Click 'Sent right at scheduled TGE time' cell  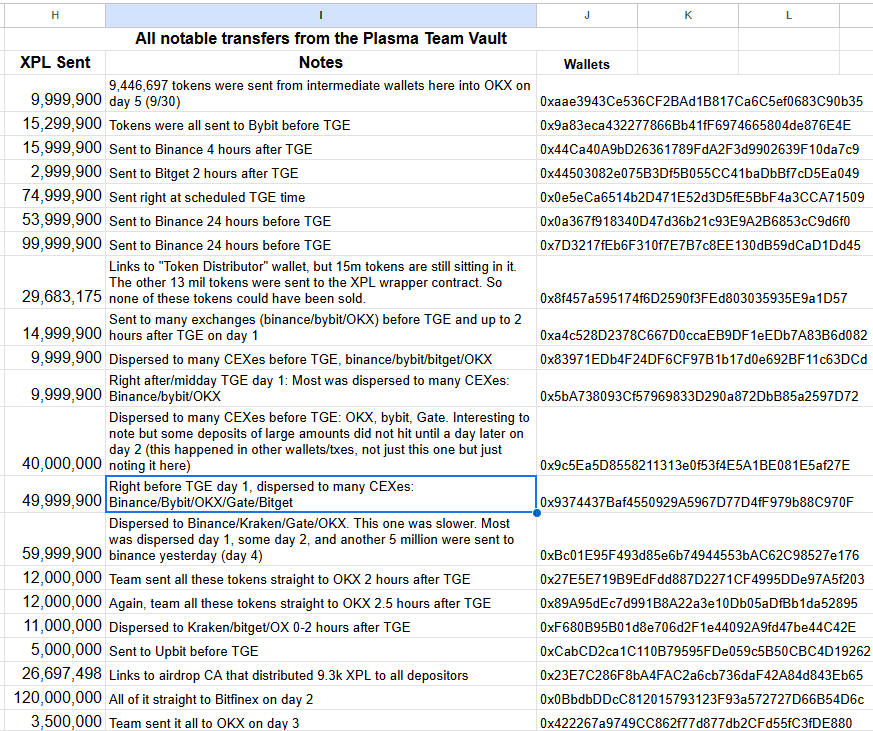tap(321, 197)
